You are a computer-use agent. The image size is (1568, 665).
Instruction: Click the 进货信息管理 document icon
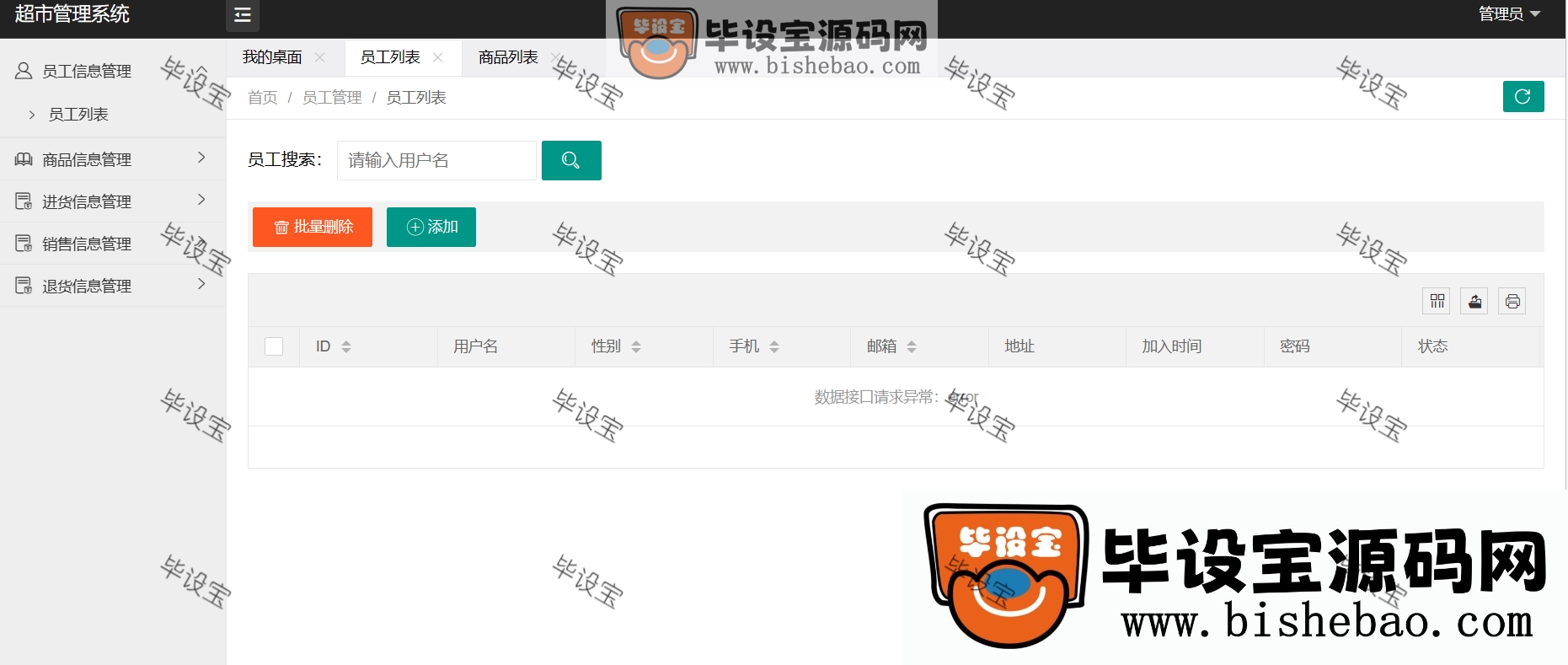24,201
